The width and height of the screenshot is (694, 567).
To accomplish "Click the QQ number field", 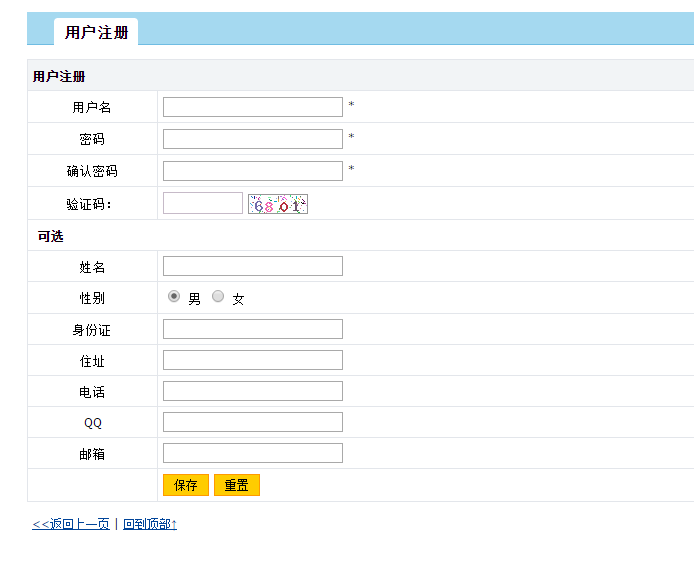I will [252, 422].
